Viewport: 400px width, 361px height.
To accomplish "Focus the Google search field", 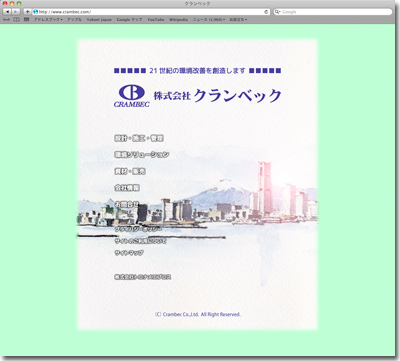I will pyautogui.click(x=333, y=12).
